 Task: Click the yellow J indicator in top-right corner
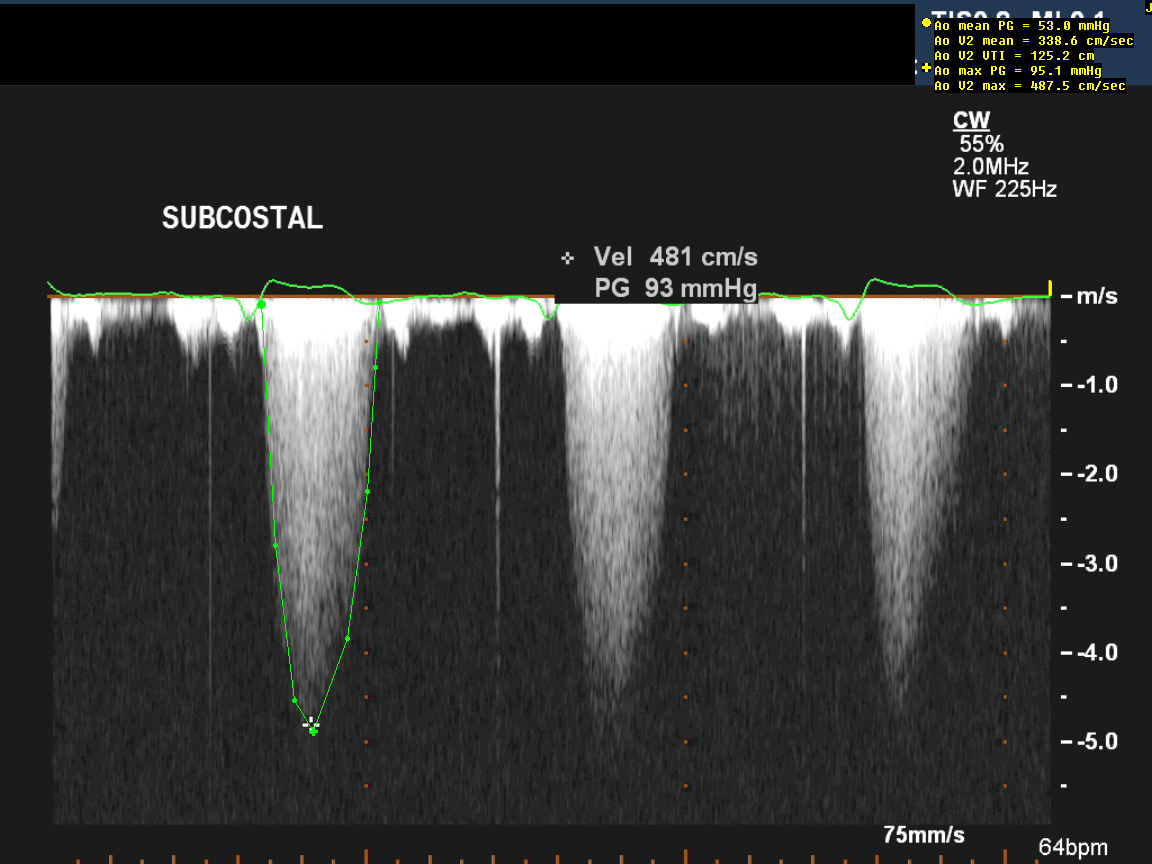1147,7
